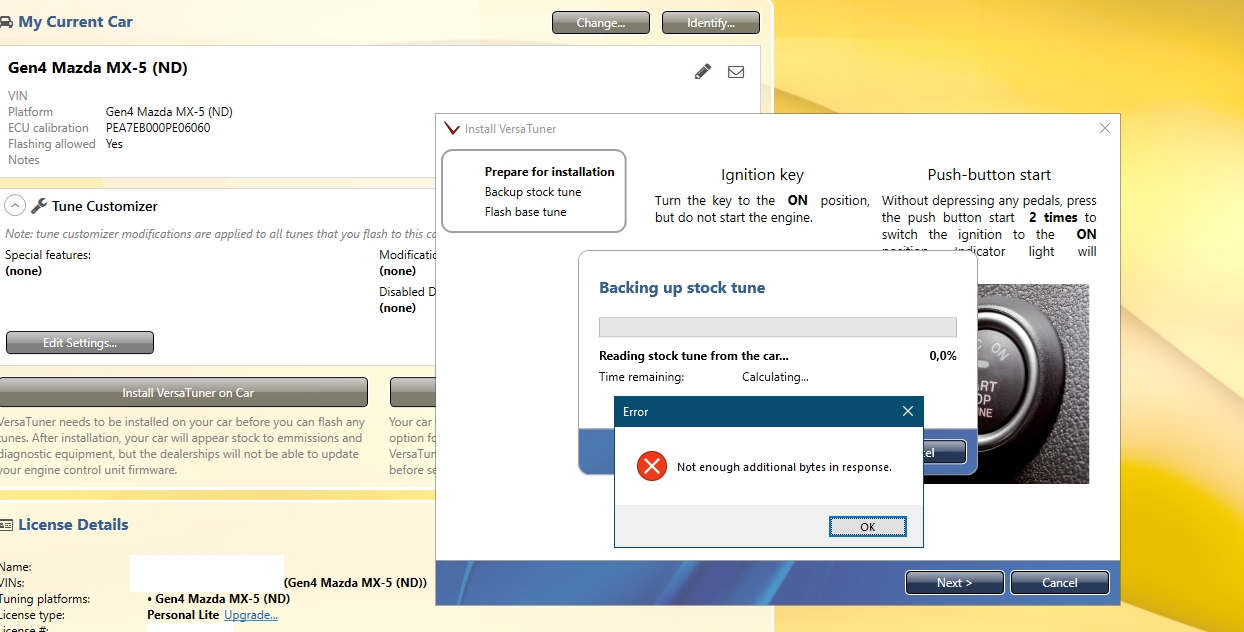Open Edit Settings... for the tune customizer

coord(80,343)
